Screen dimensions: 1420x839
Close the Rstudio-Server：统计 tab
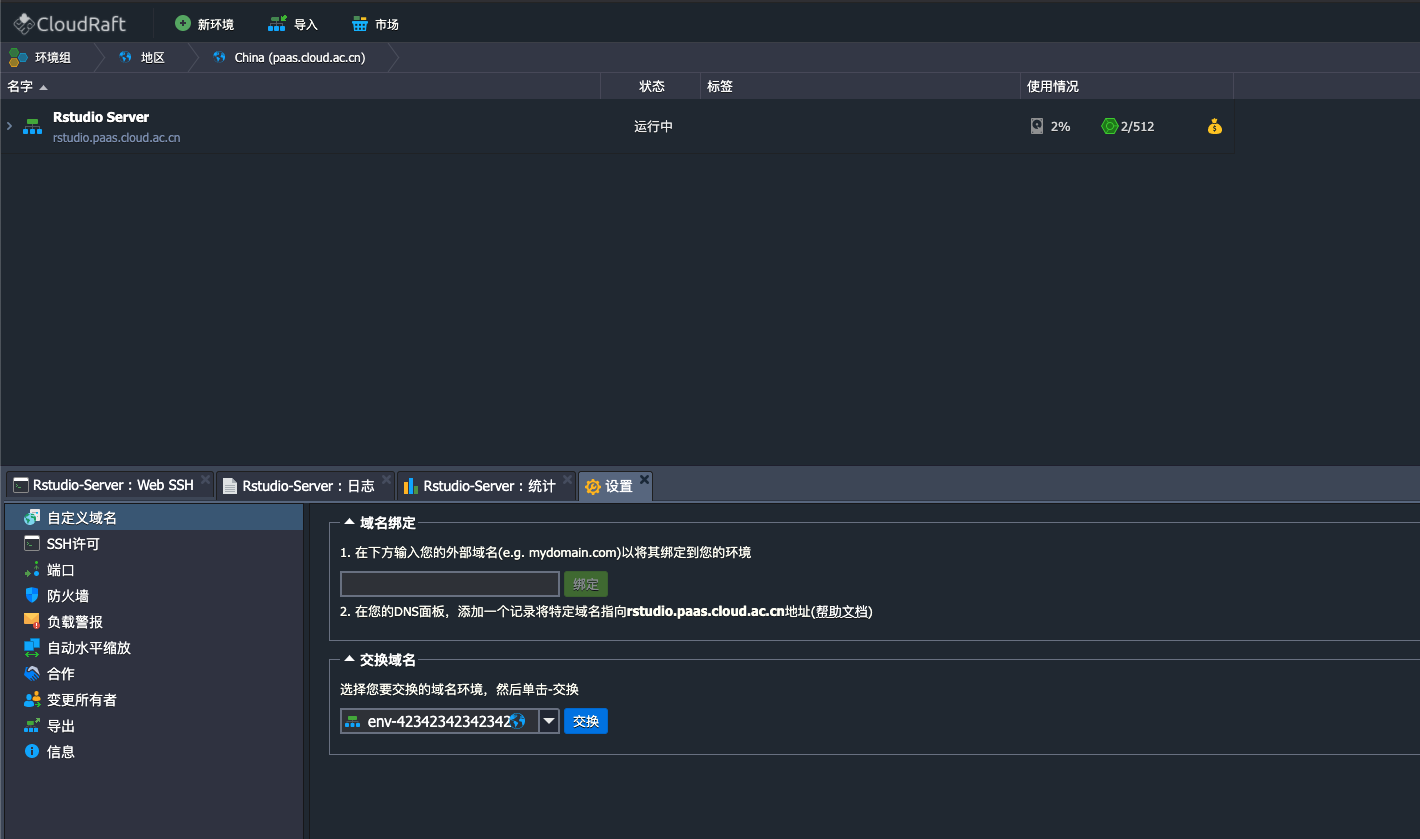click(x=567, y=480)
